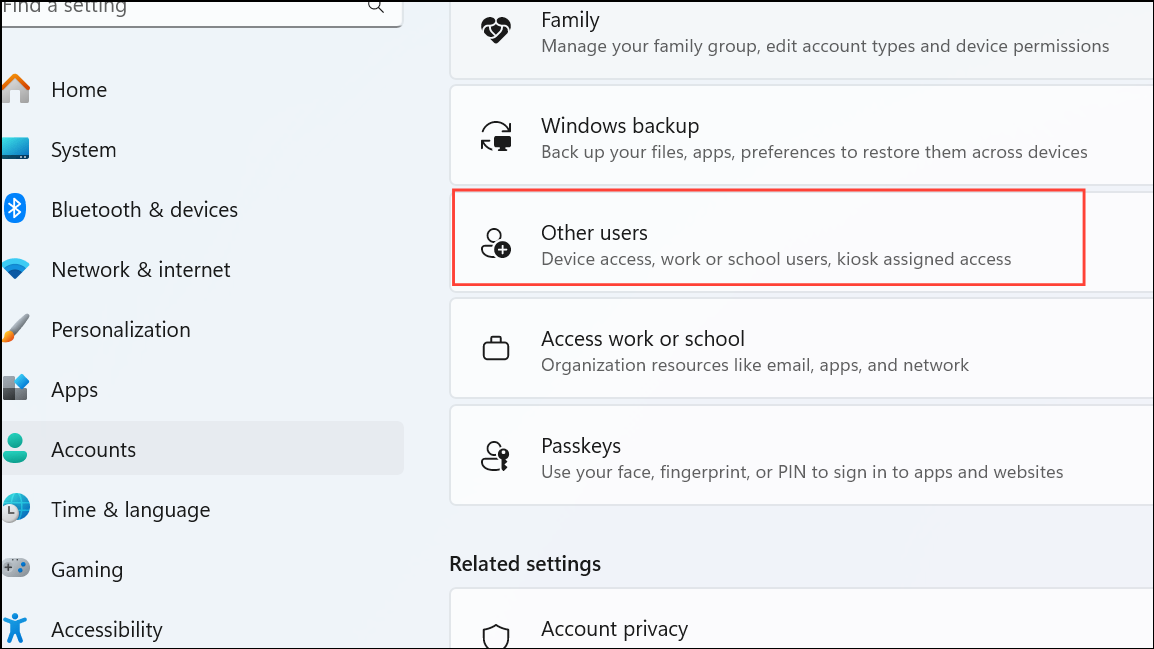Click the Windows backup sync icon
The height and width of the screenshot is (649, 1154).
(496, 137)
